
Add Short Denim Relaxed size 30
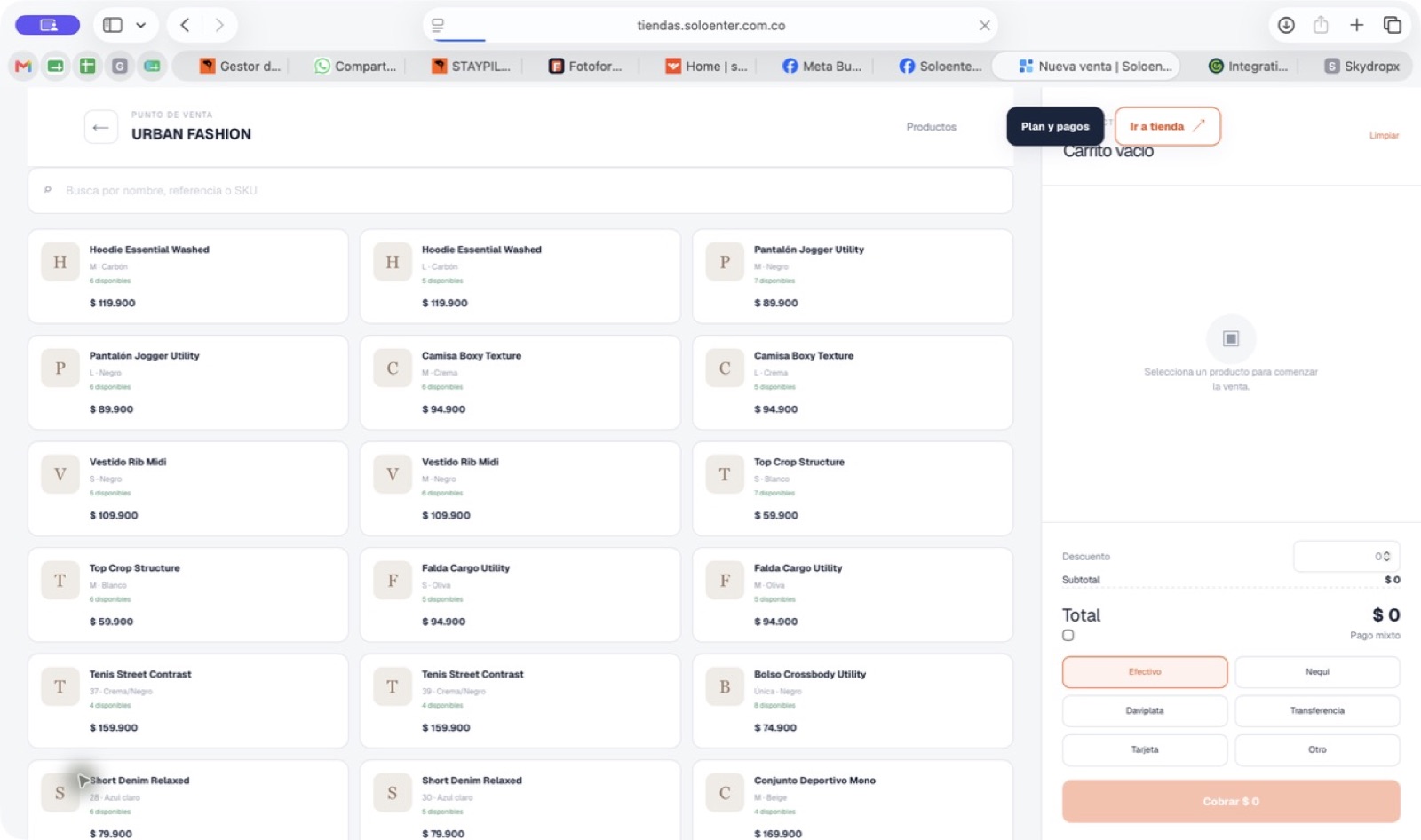520,800
